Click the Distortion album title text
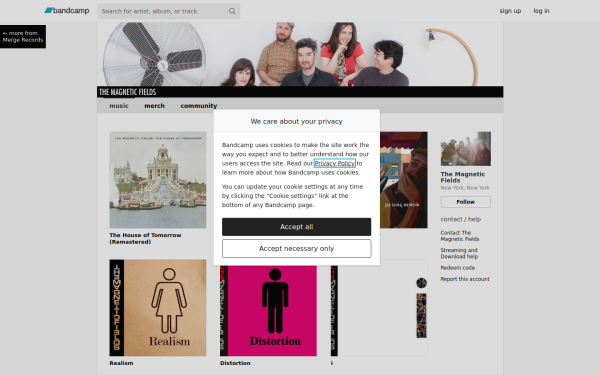Screen dimensions: 600x375 [235, 363]
